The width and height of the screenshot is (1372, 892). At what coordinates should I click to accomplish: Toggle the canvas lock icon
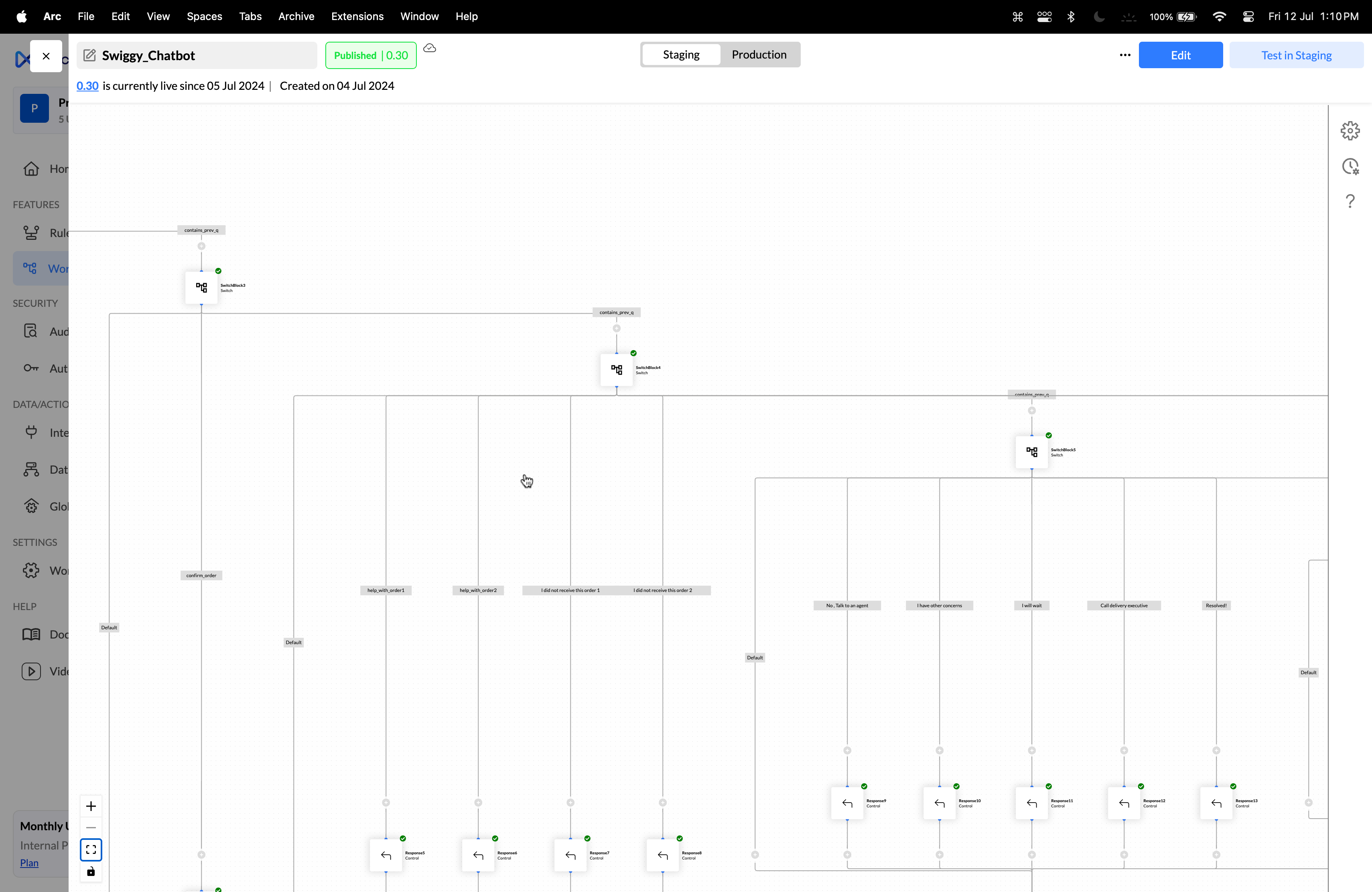pos(91,871)
